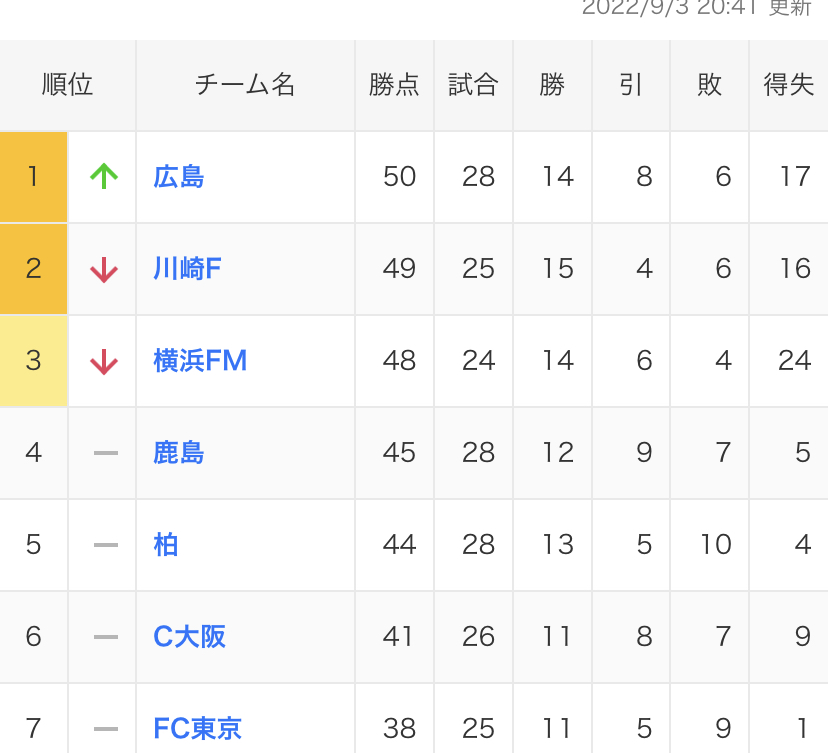
Task: Open the 川崎F team page
Action: (x=187, y=269)
